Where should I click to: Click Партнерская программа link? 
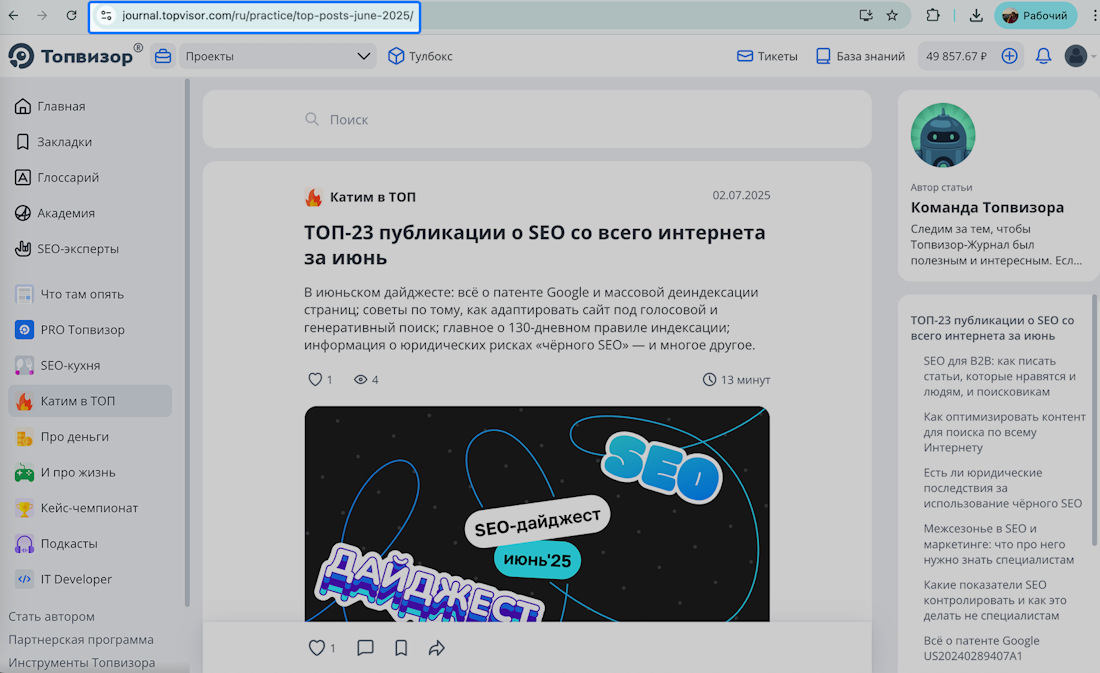81,640
